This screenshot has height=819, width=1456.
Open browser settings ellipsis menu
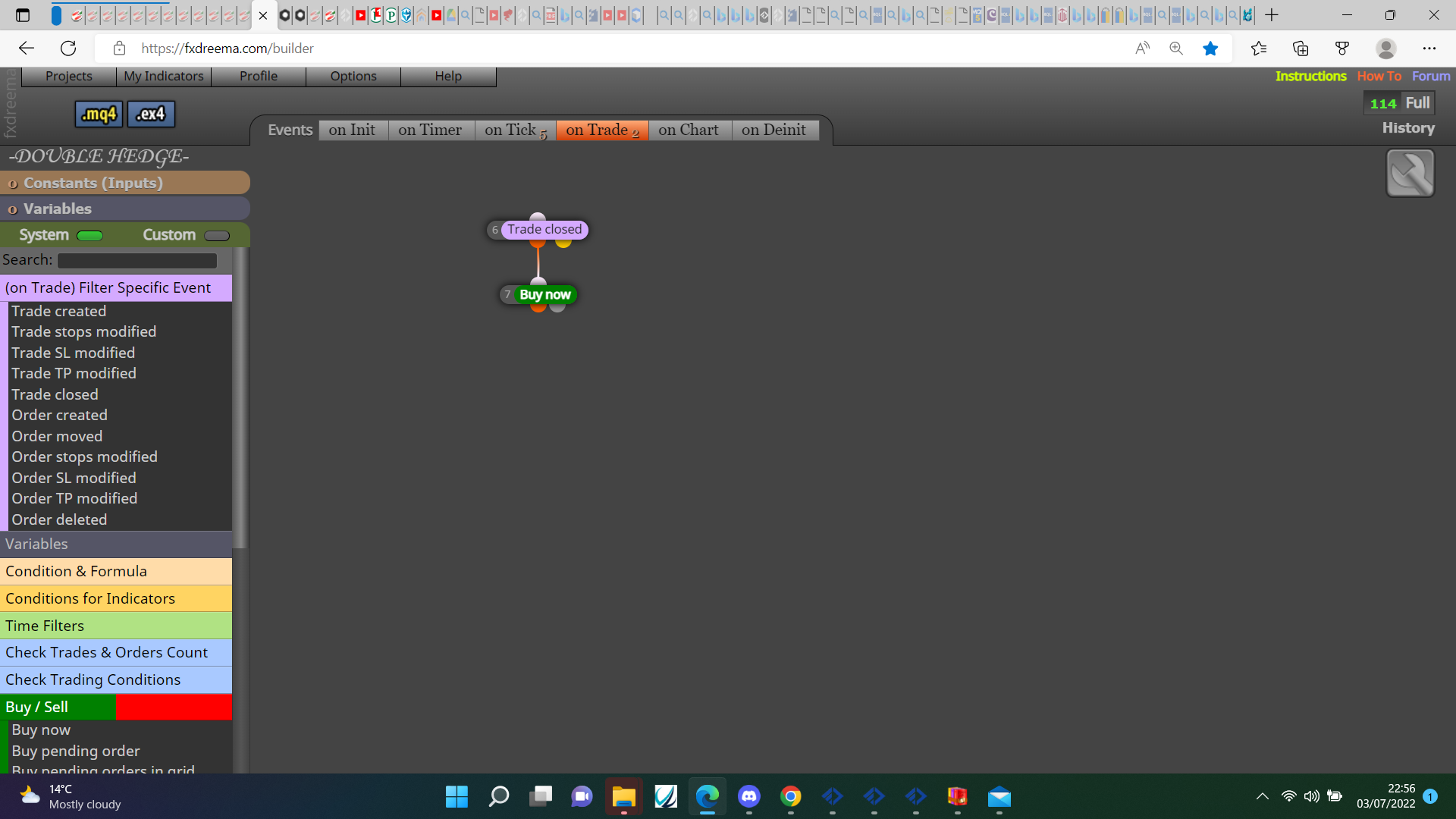point(1429,49)
